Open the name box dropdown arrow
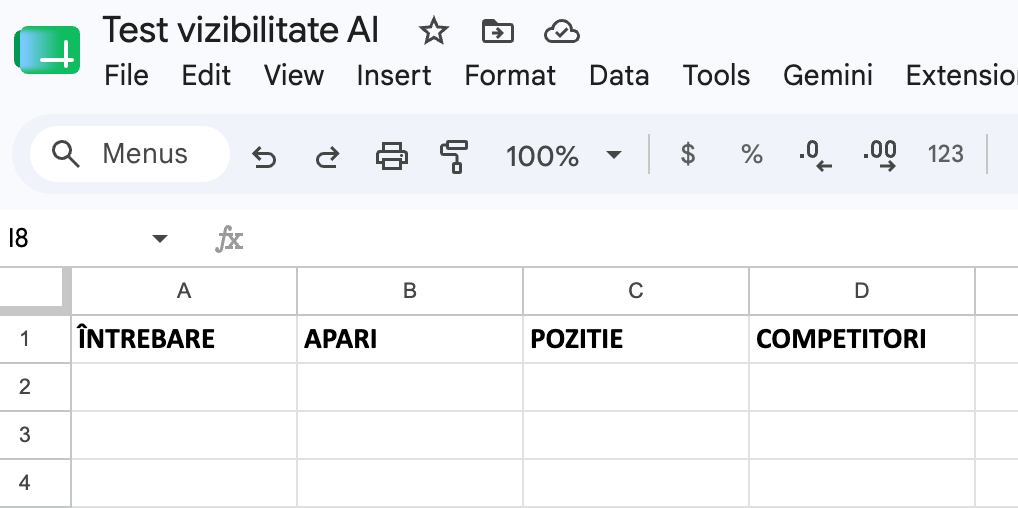Image resolution: width=1018 pixels, height=508 pixels. click(160, 238)
